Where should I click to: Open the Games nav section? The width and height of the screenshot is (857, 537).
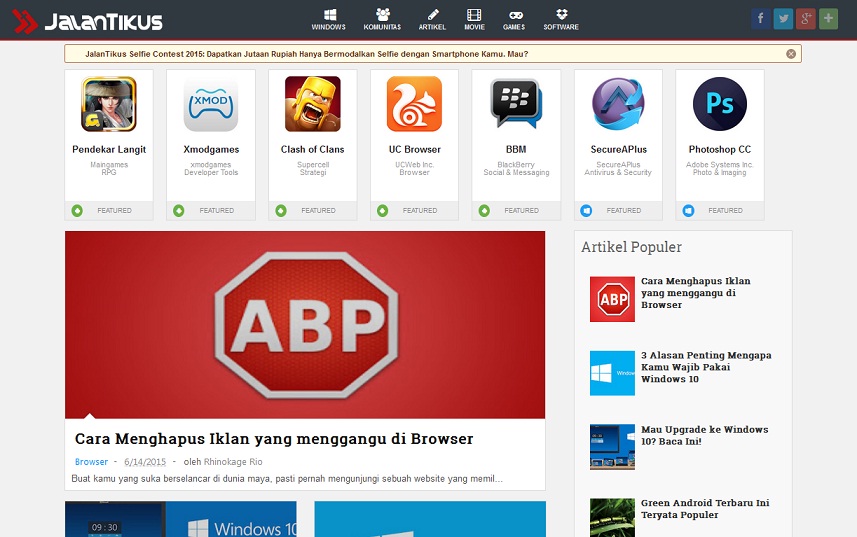click(514, 20)
